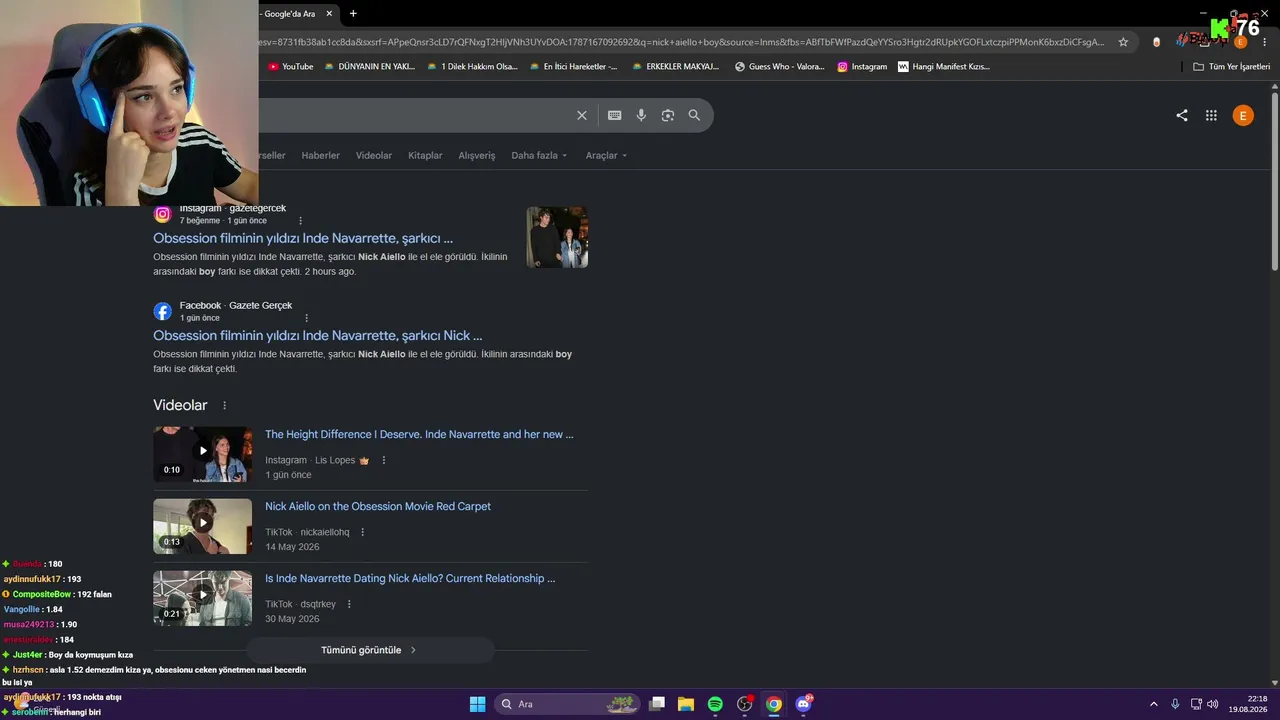Open options for the dsqtrkey TikTok video
The height and width of the screenshot is (720, 1280).
click(349, 605)
